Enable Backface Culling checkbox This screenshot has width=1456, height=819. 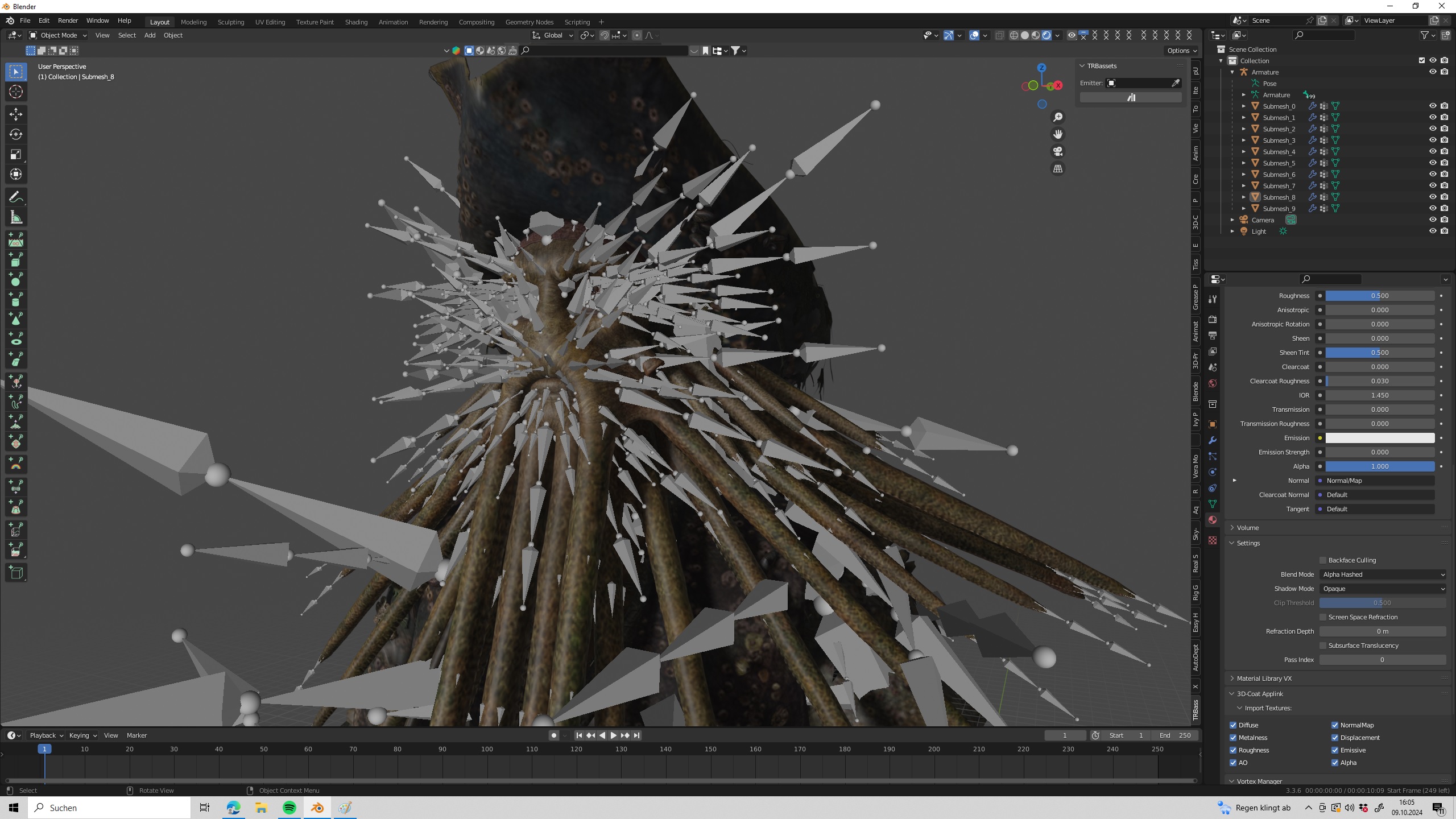coord(1323,560)
